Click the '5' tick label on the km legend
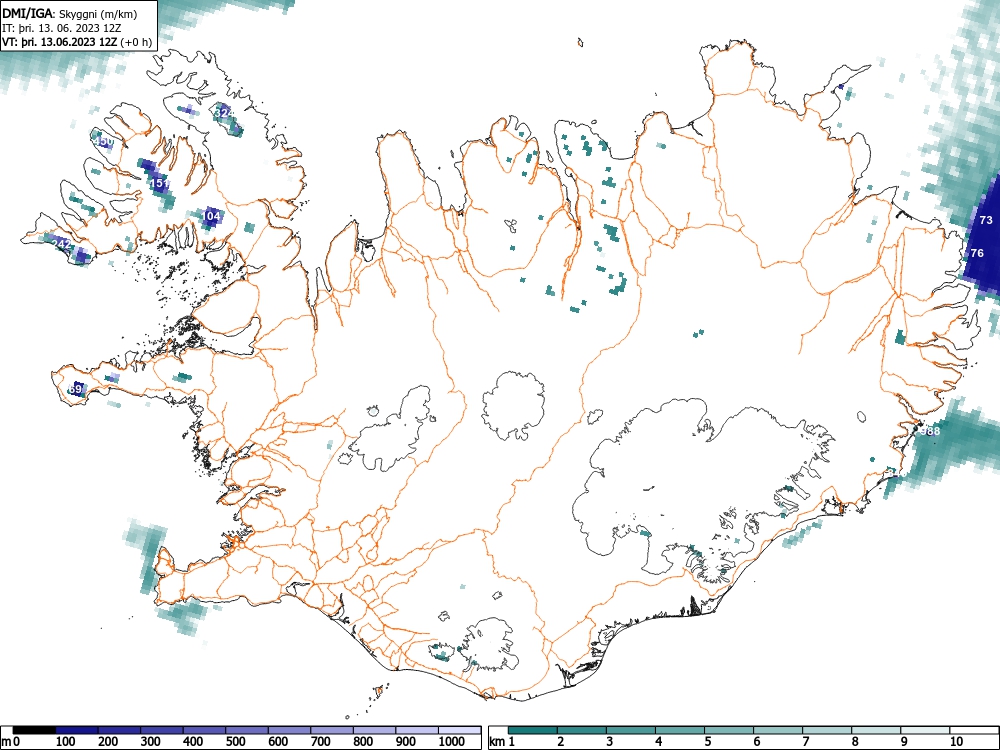Image resolution: width=1000 pixels, height=750 pixels. pos(708,742)
